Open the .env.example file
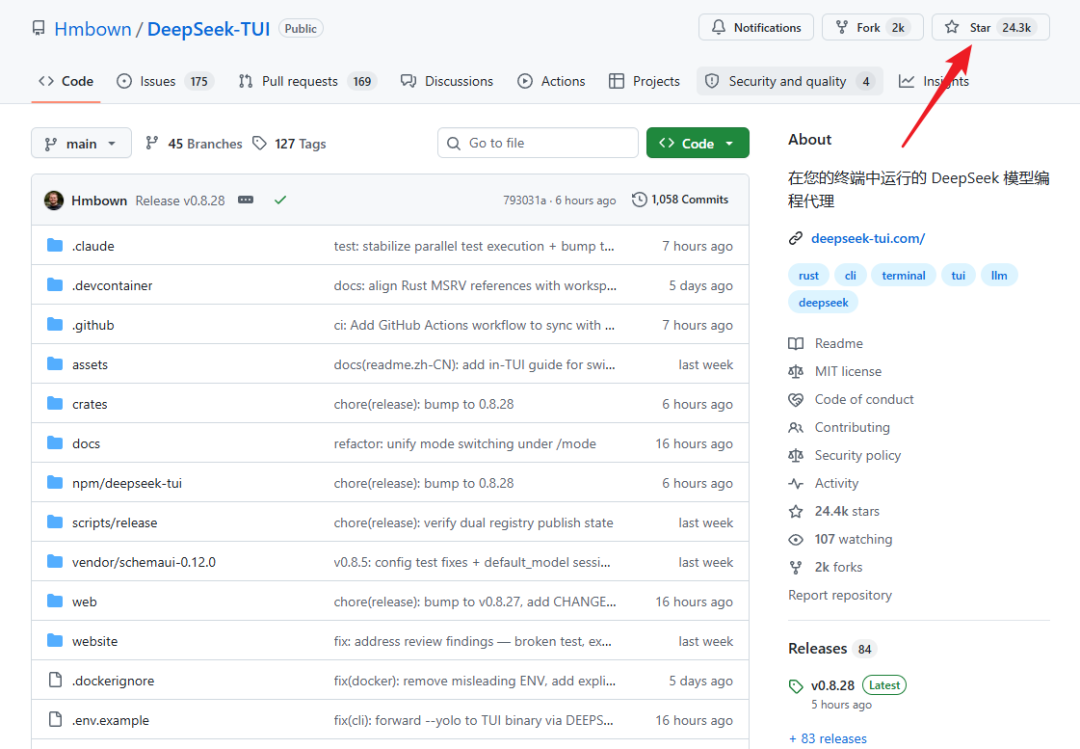This screenshot has height=749, width=1080. click(111, 720)
